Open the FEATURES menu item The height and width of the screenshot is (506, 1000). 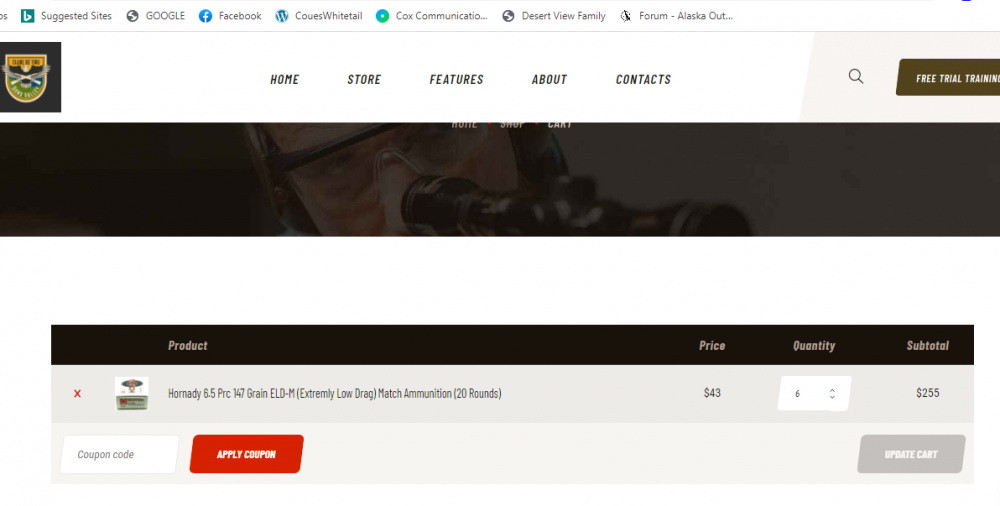(457, 79)
